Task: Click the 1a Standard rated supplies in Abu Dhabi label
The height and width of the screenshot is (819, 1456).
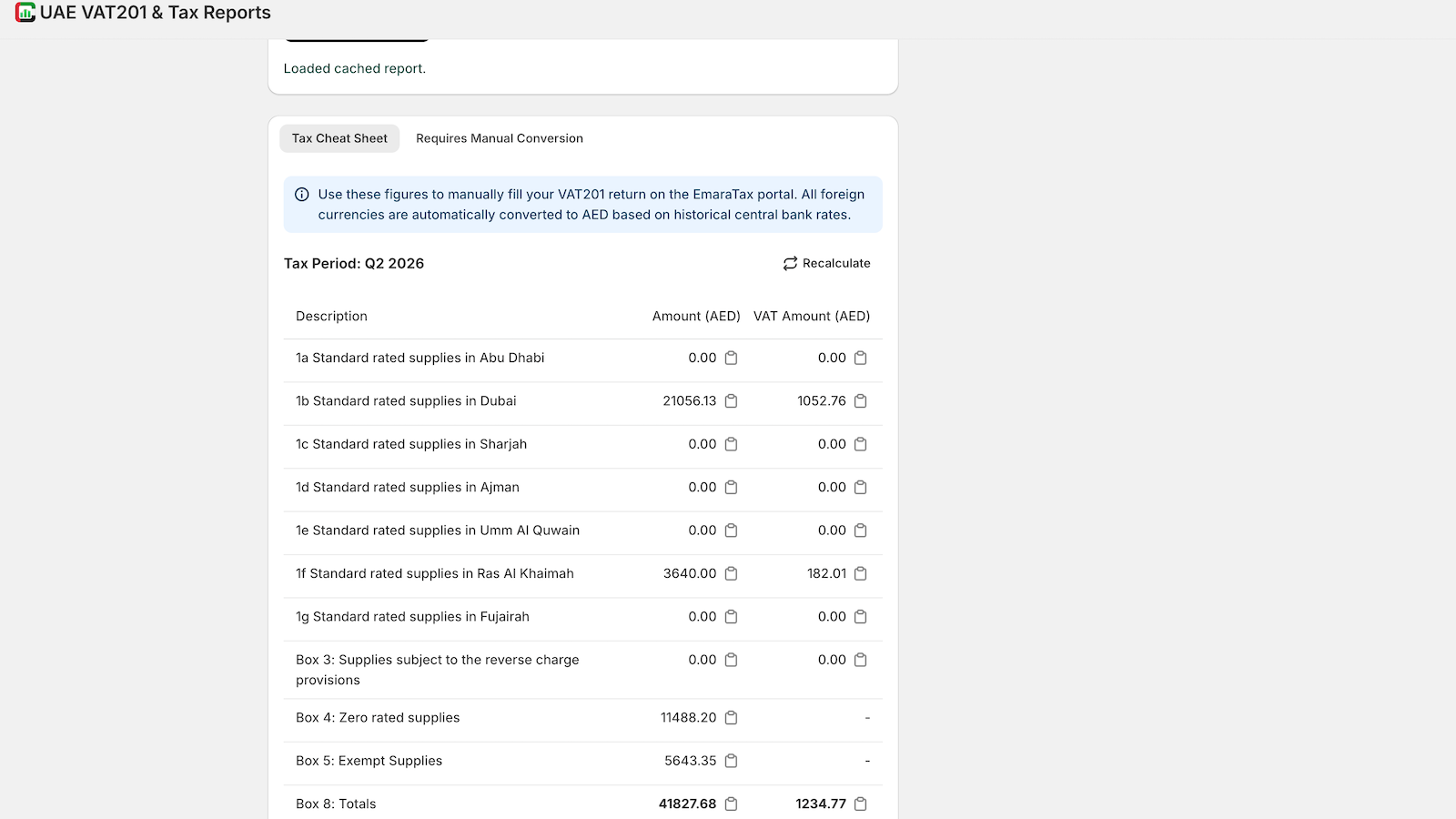Action: tap(420, 358)
